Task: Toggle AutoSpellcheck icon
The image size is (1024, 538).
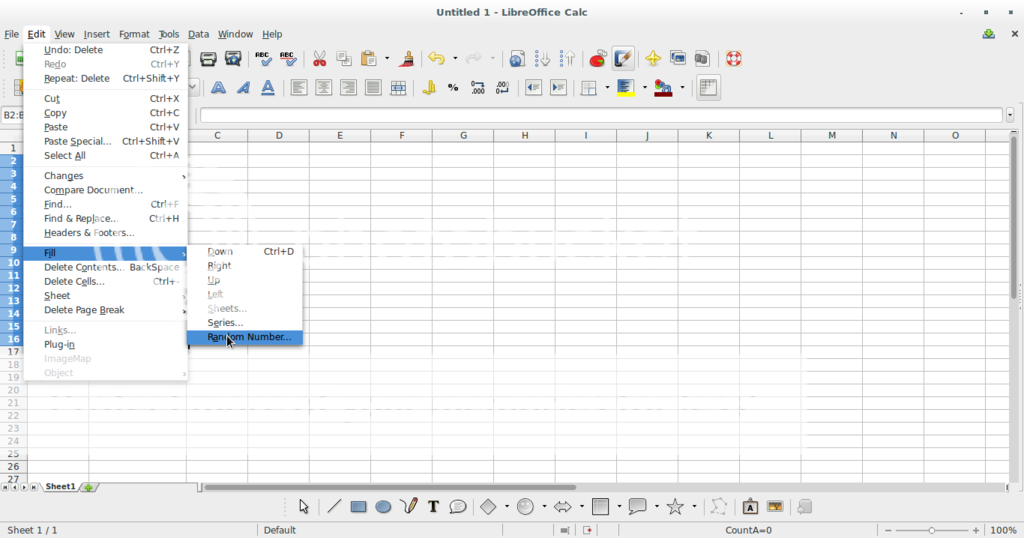Action: pos(288,59)
